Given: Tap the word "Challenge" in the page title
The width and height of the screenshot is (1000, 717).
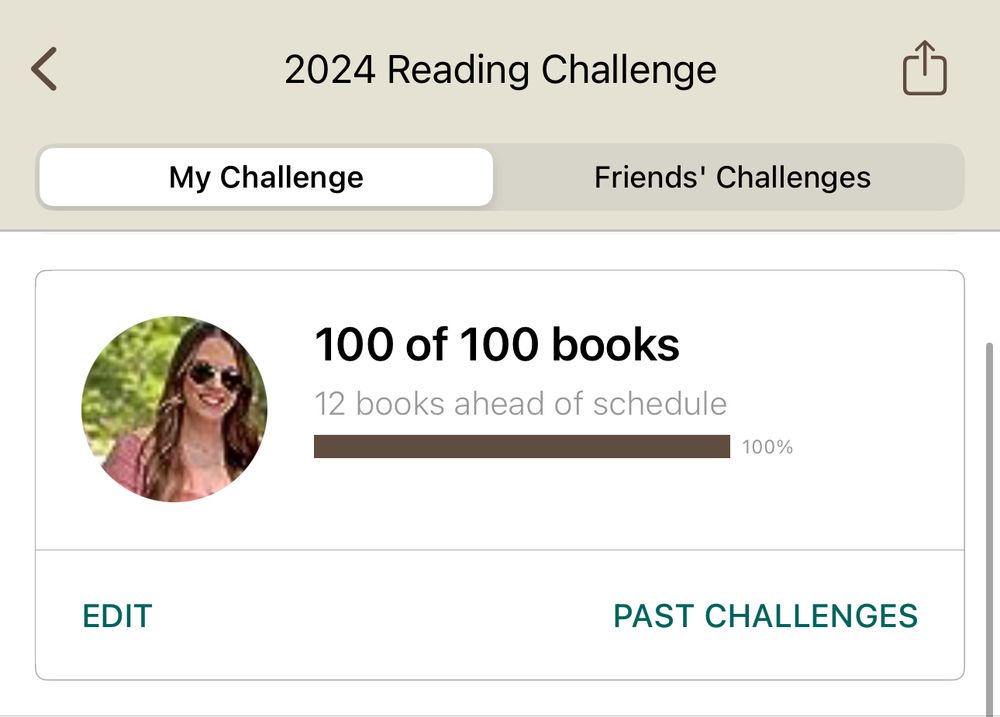Looking at the screenshot, I should click(x=629, y=70).
